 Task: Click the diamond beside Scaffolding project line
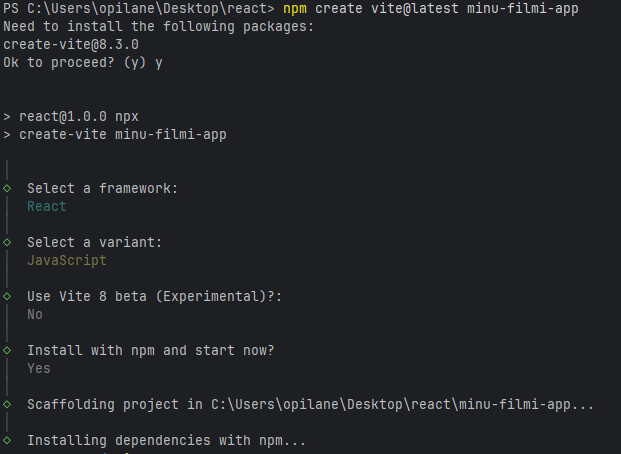pyautogui.click(x=7, y=404)
